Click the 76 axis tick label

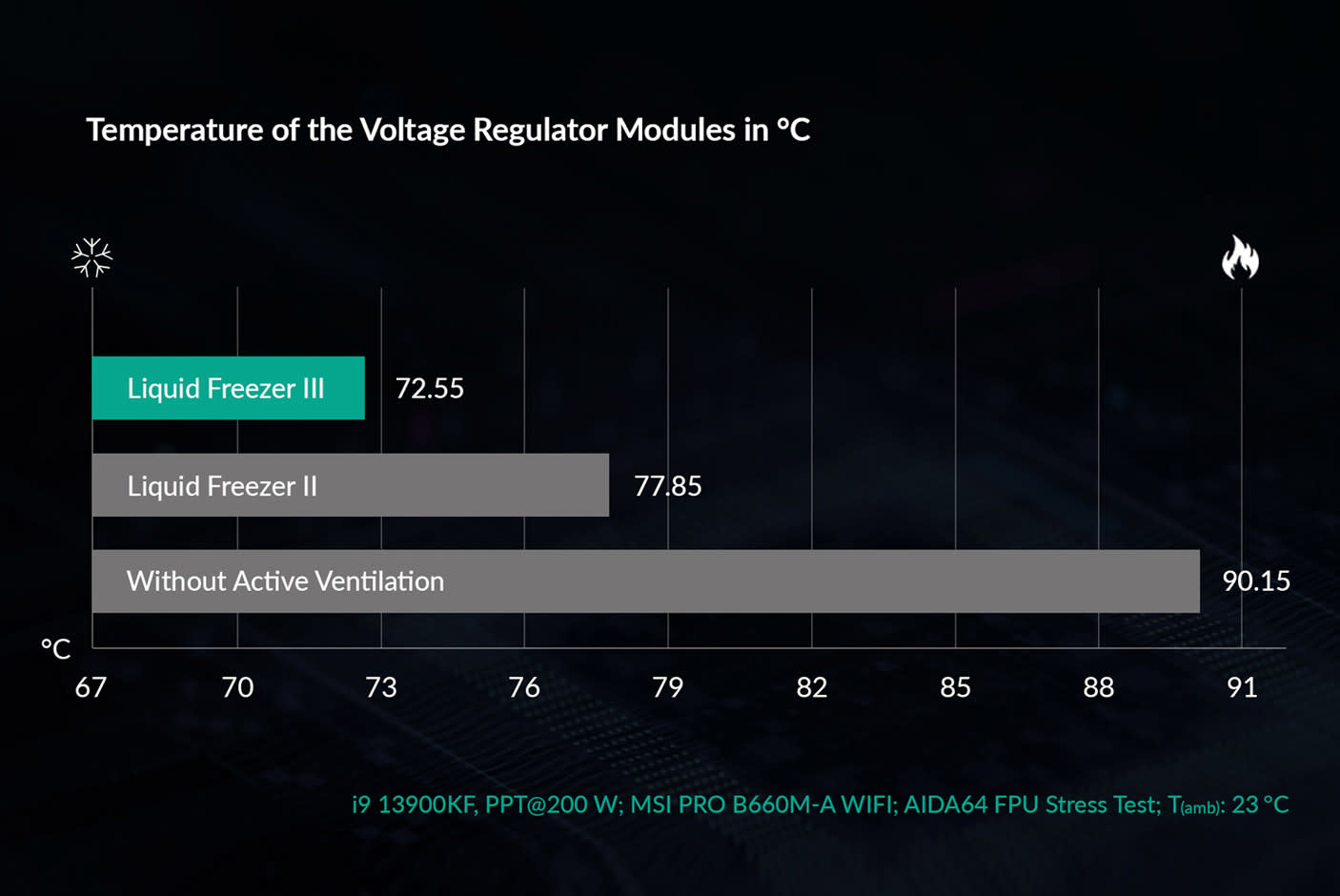tap(524, 687)
